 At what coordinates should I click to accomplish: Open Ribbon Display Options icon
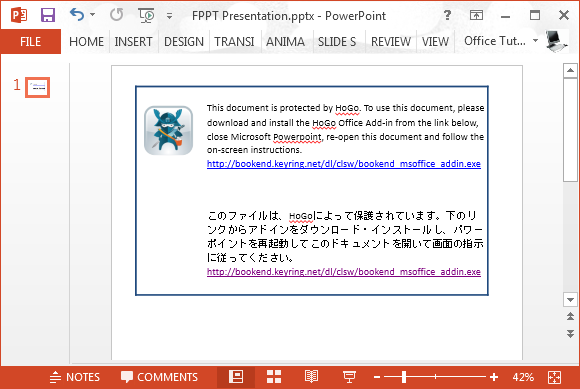point(476,15)
